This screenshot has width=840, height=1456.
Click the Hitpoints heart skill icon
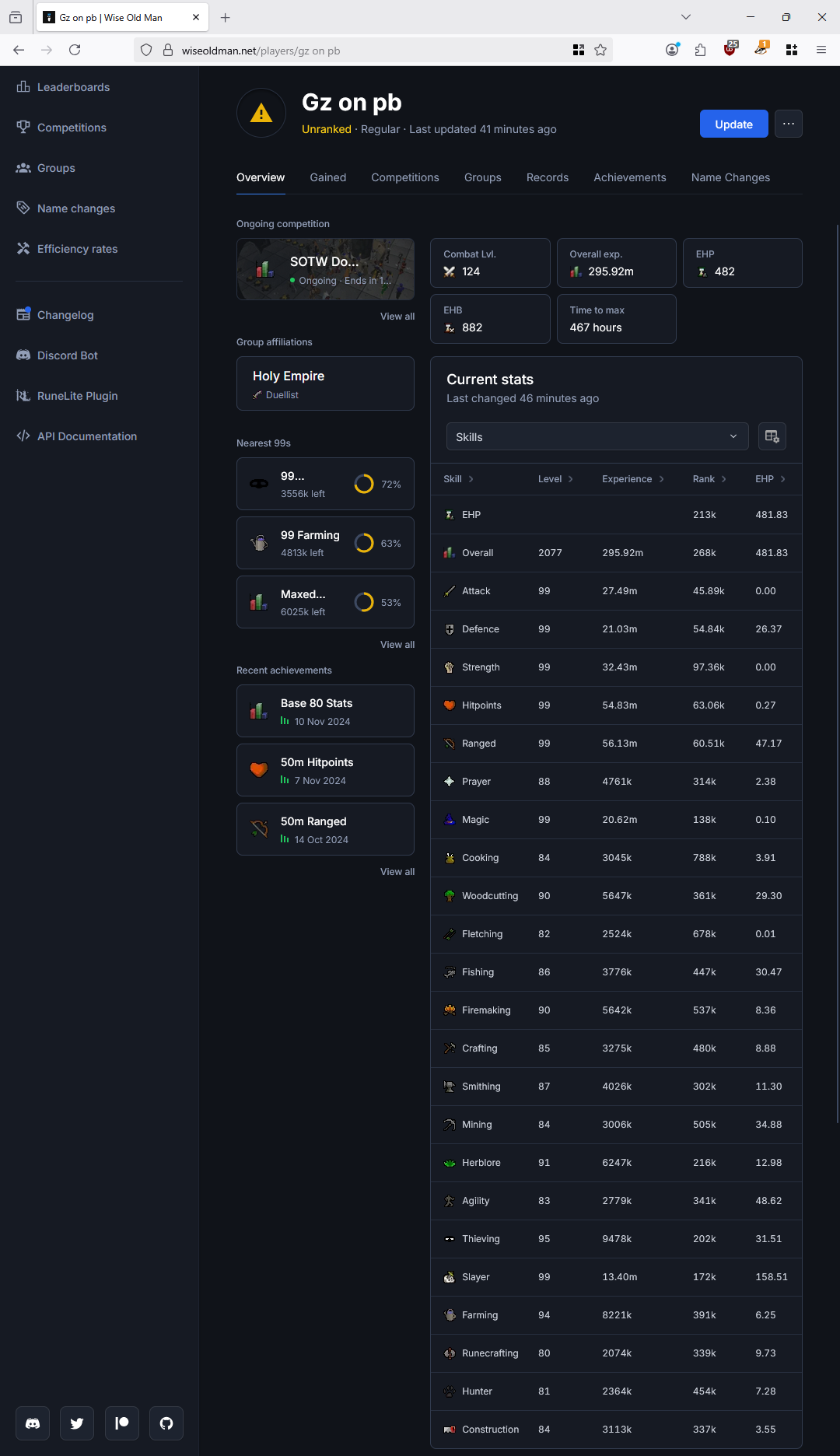click(x=449, y=705)
